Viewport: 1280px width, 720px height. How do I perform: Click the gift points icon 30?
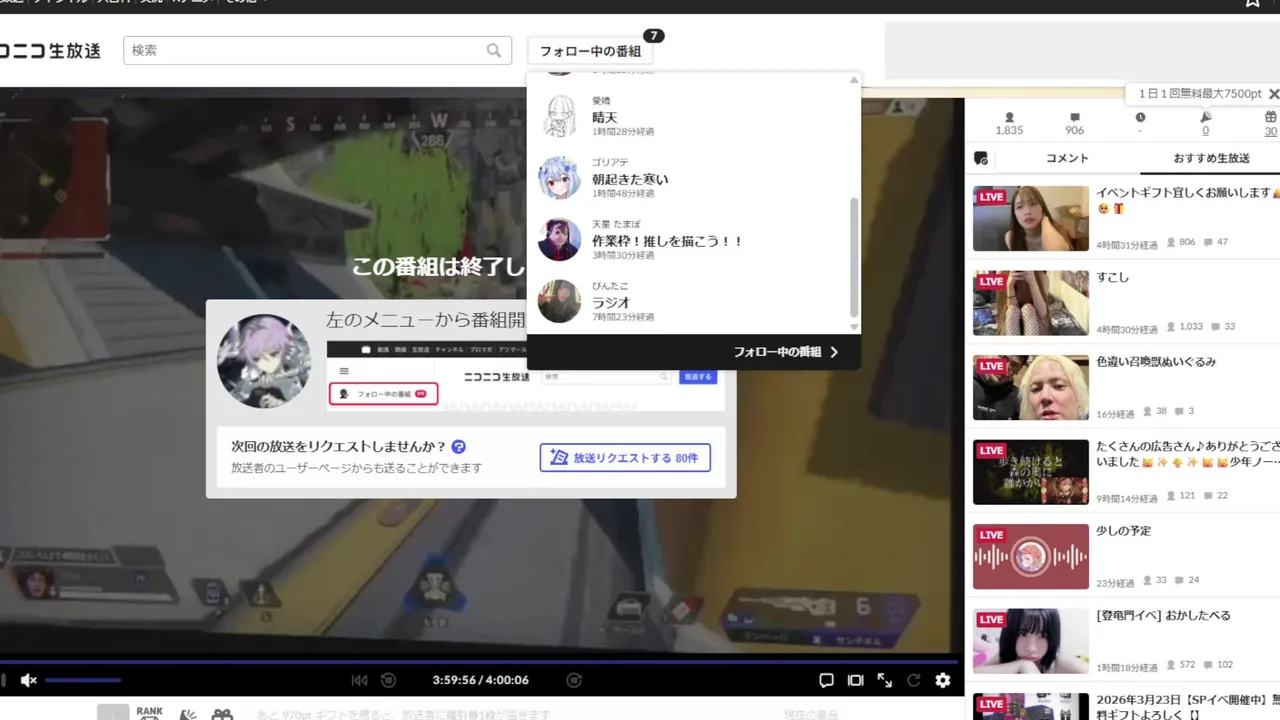[1271, 117]
